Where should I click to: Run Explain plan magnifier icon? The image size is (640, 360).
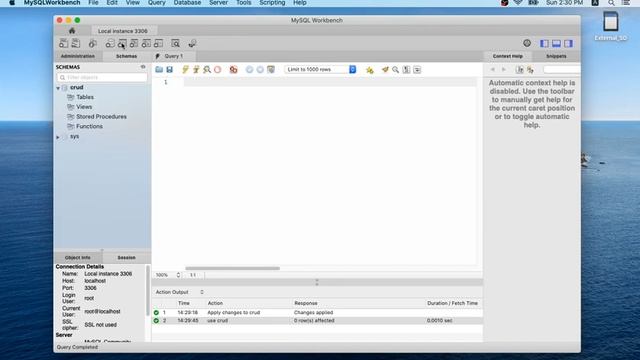point(207,69)
